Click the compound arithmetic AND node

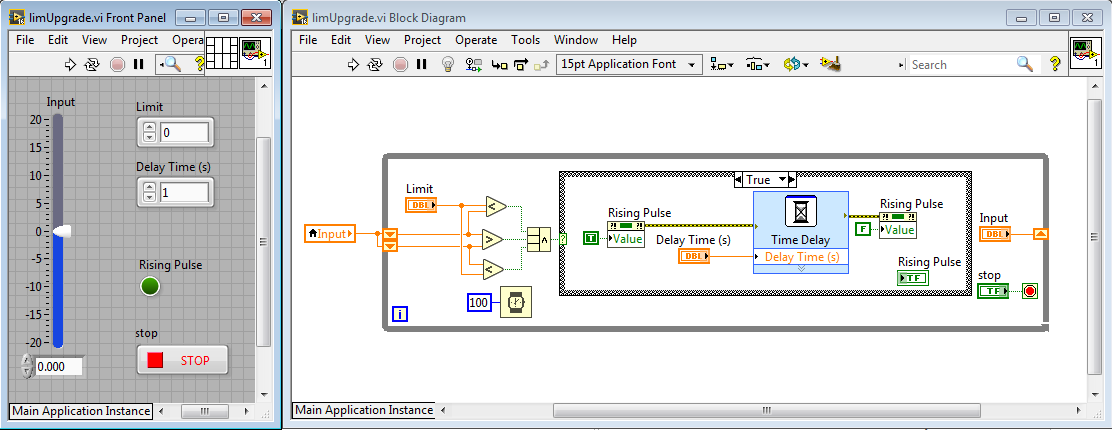[x=537, y=240]
